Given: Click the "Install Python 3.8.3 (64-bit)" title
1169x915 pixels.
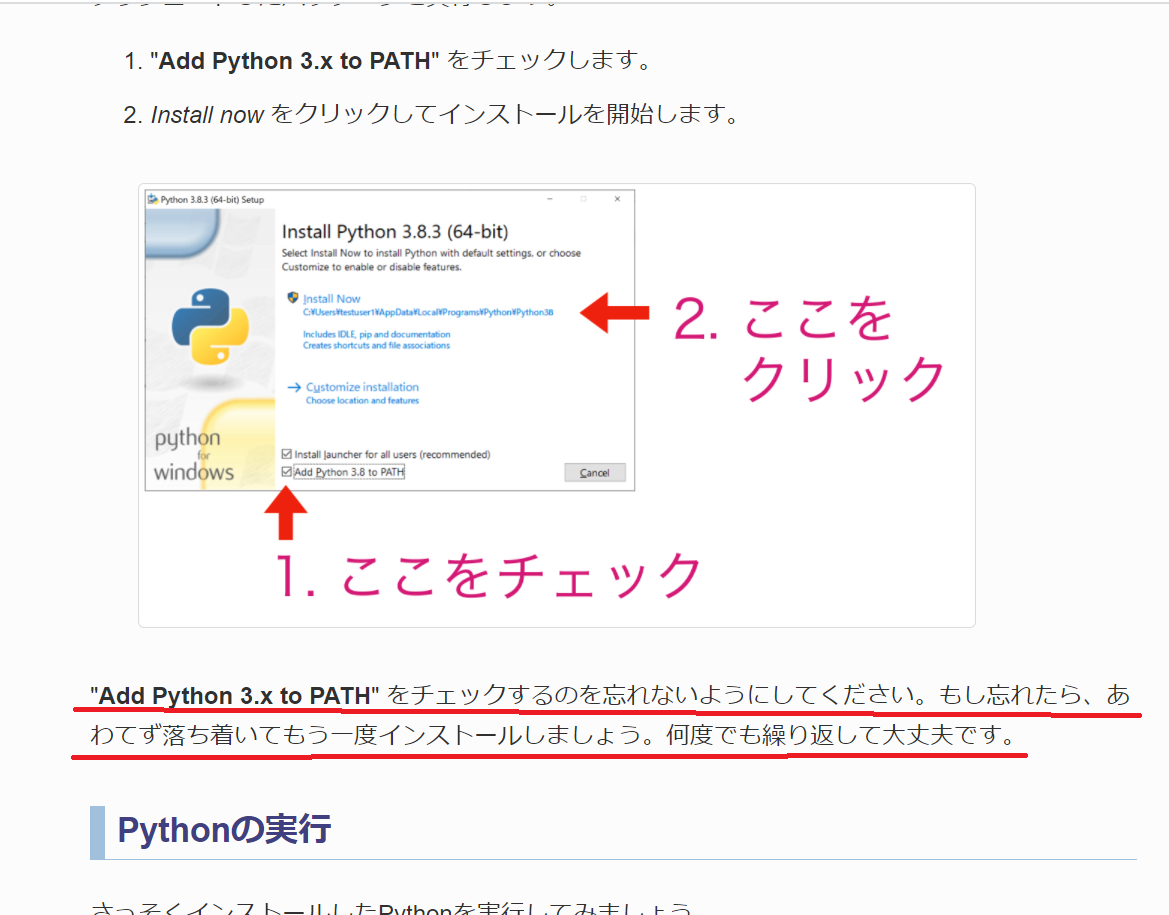Looking at the screenshot, I should pos(395,232).
